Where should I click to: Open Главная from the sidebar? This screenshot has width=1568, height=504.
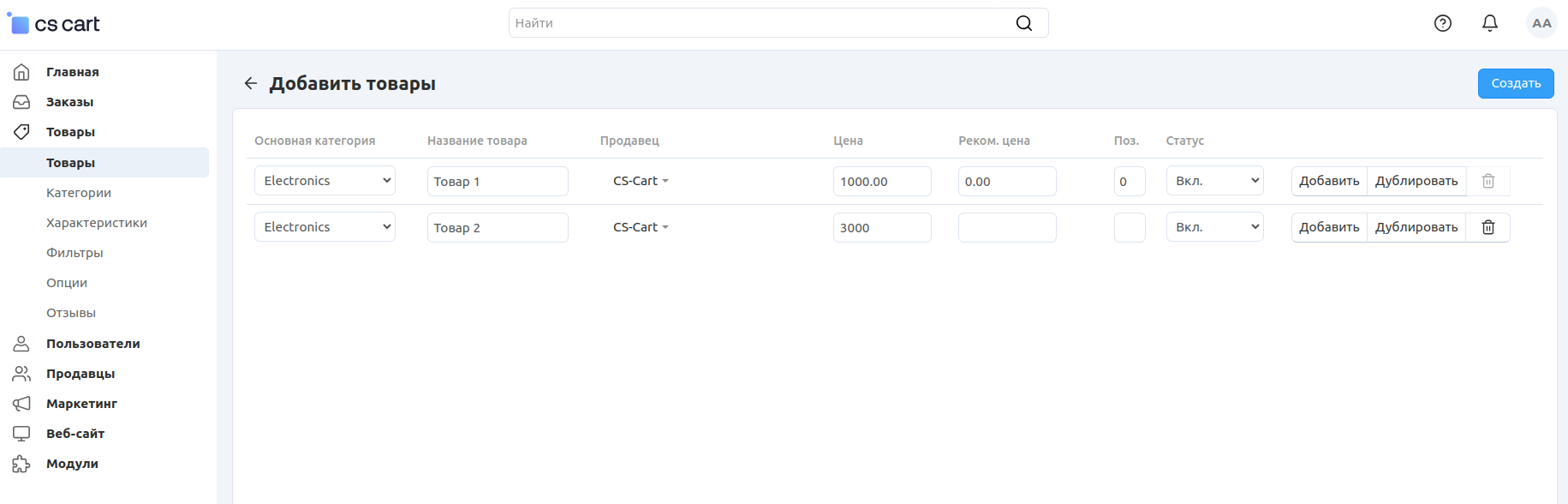tap(72, 72)
